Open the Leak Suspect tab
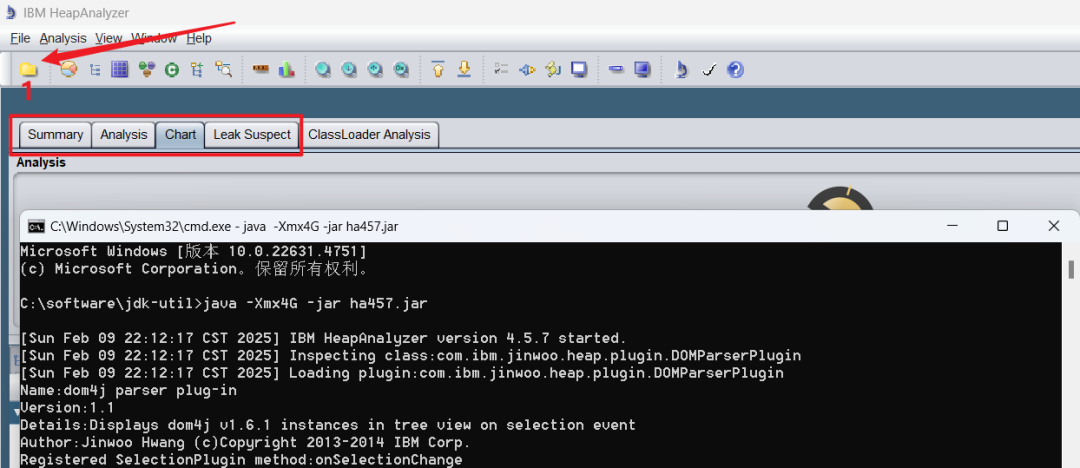Screen dimensions: 1080x468 tap(252, 134)
